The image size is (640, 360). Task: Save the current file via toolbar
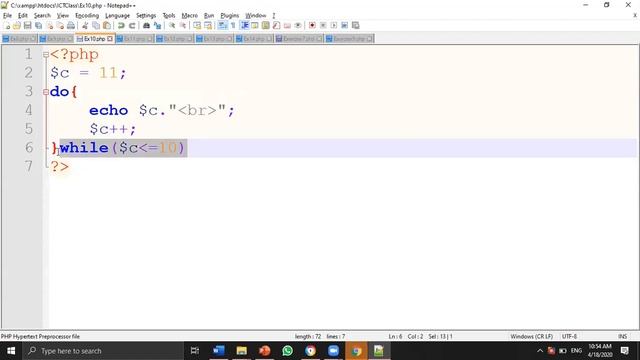pyautogui.click(x=27, y=25)
